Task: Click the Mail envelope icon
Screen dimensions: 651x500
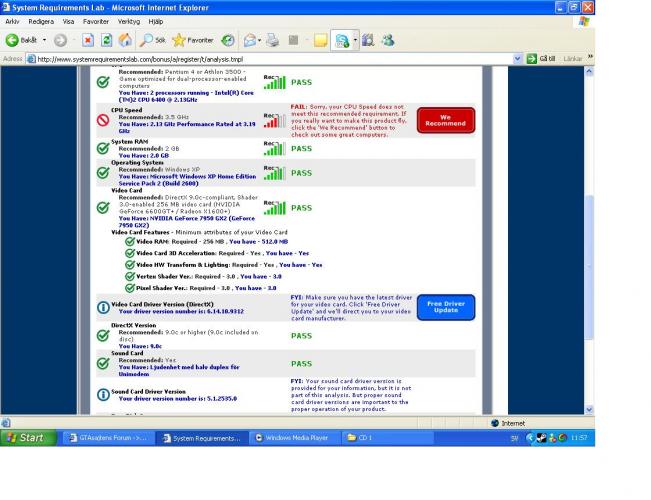Action: (250, 40)
